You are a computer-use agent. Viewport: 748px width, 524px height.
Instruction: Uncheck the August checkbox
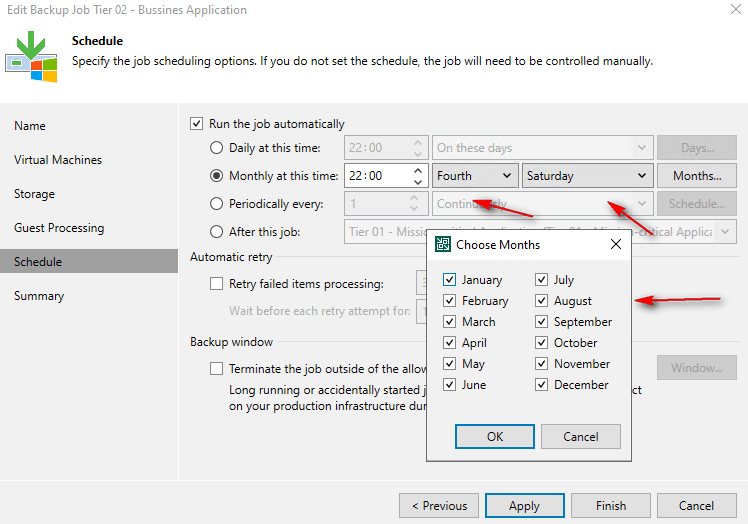pyautogui.click(x=542, y=301)
